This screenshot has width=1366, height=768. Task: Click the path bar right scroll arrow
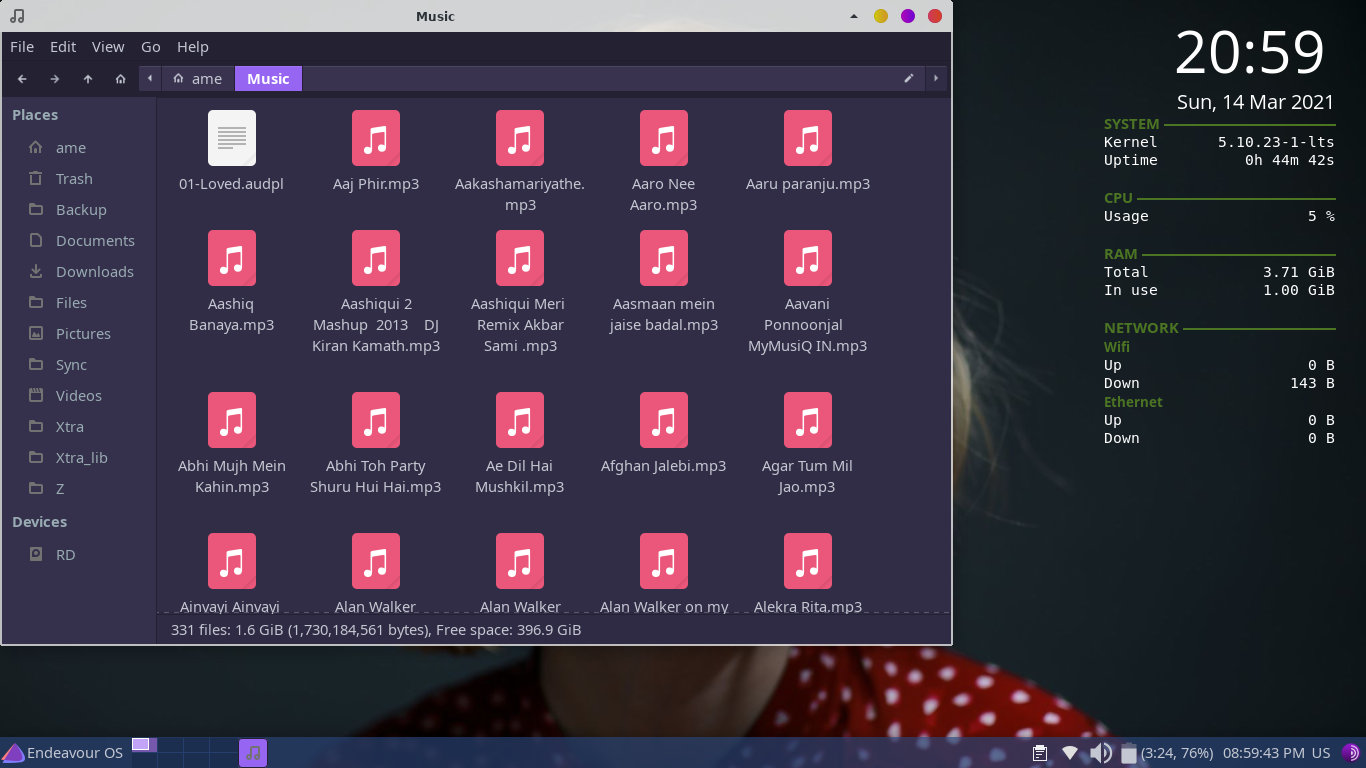click(936, 79)
